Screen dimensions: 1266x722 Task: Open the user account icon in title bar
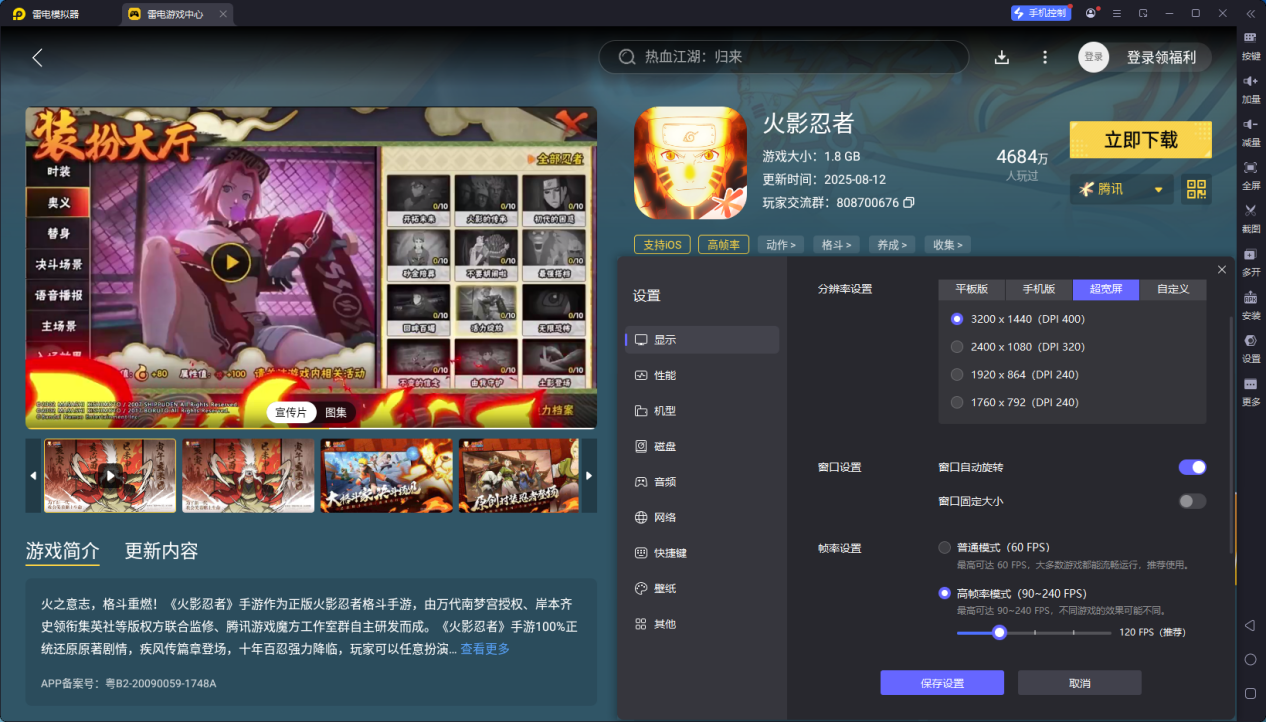click(1090, 13)
